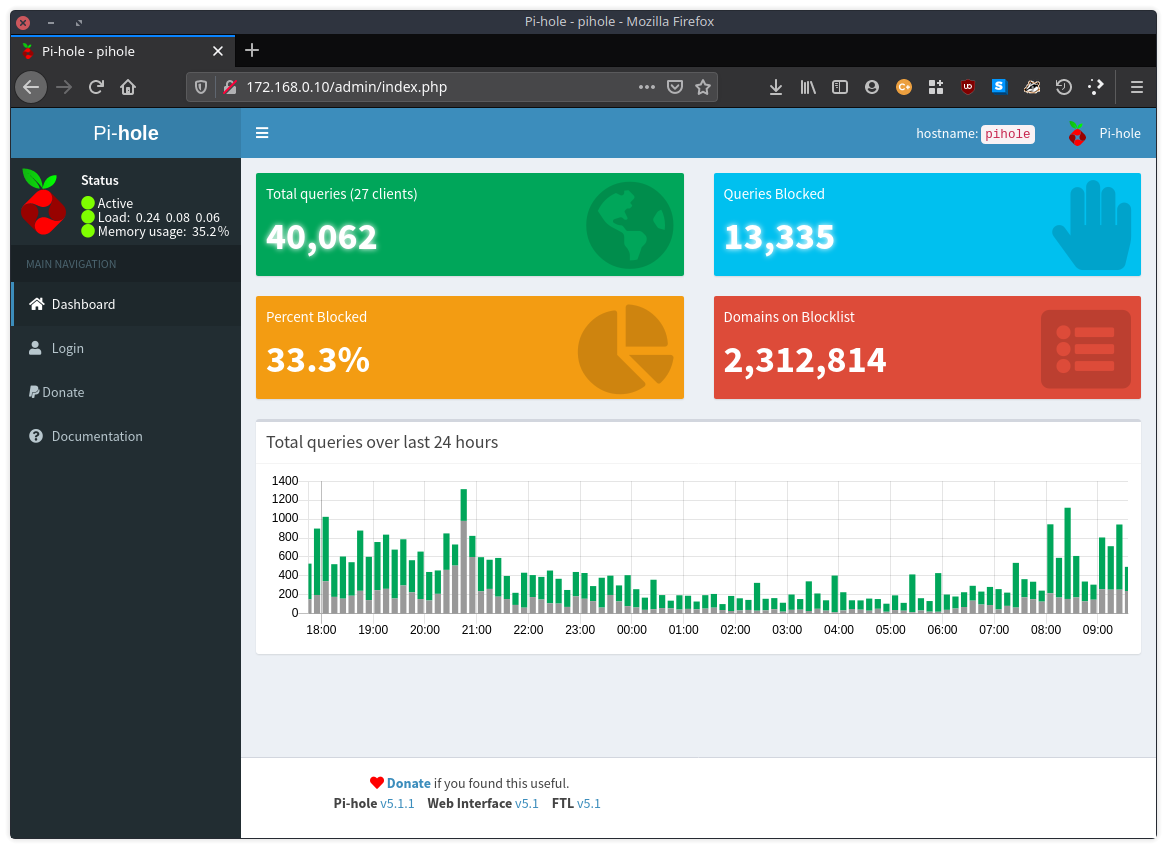The image size is (1167, 849).
Task: Bookmark this page with star
Action: (x=703, y=87)
